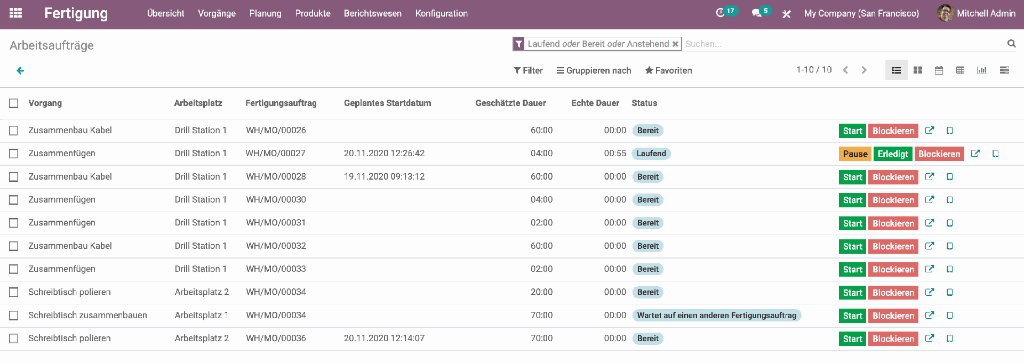Viewport: 1024px width, 363px height.
Task: Open tablet view icon for WH/MO/00027 row
Action: point(996,154)
